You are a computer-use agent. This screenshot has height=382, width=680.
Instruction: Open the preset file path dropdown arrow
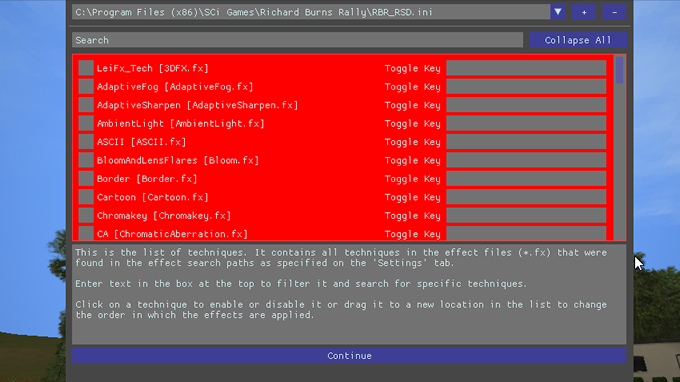[x=558, y=12]
